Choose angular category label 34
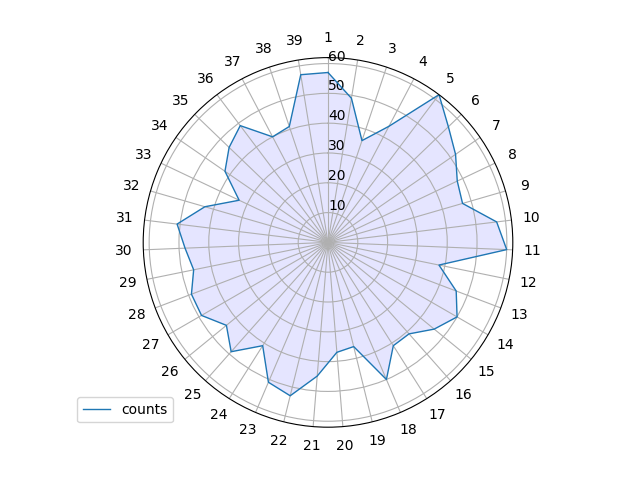 tap(159, 125)
